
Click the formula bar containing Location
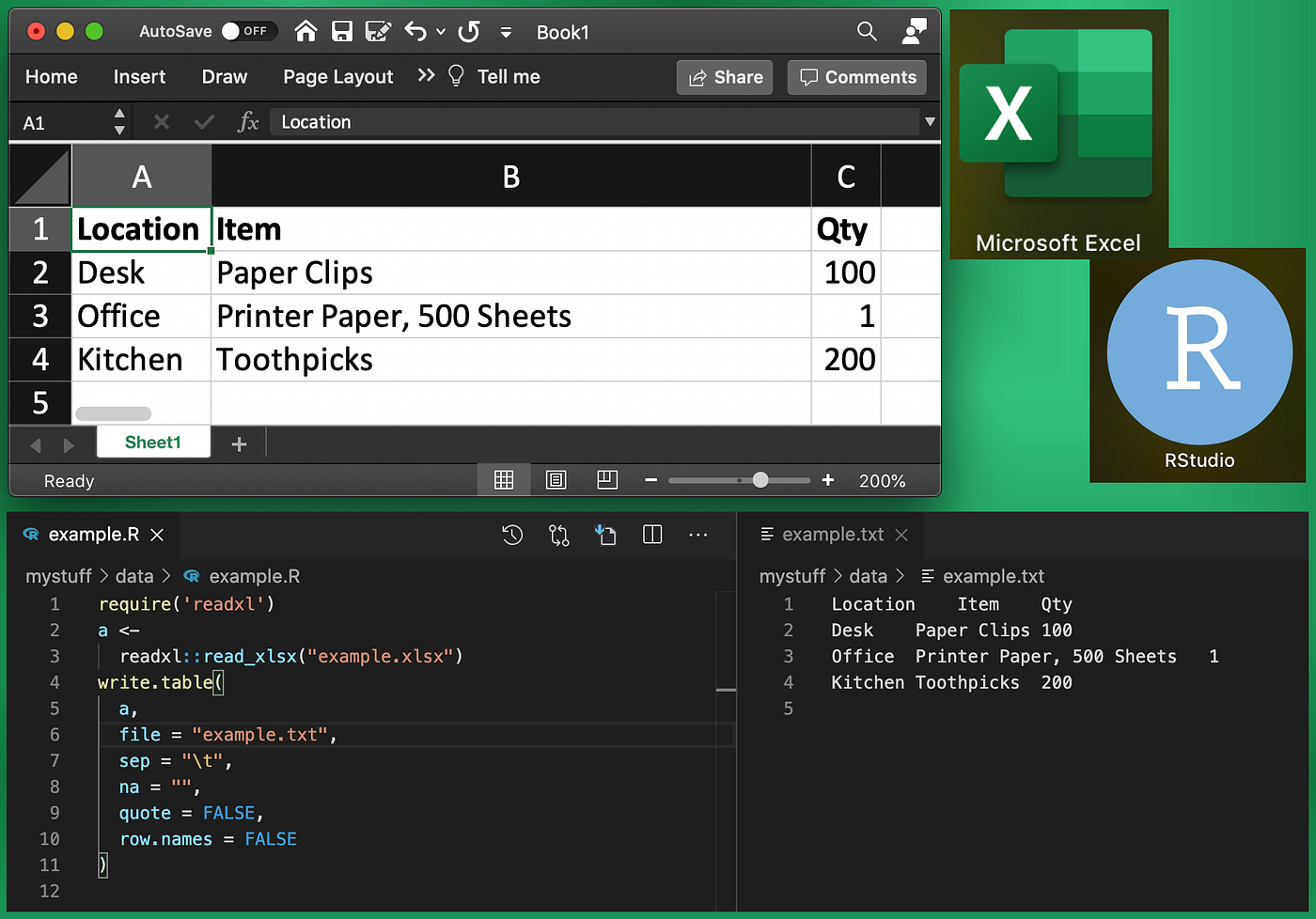coord(595,122)
